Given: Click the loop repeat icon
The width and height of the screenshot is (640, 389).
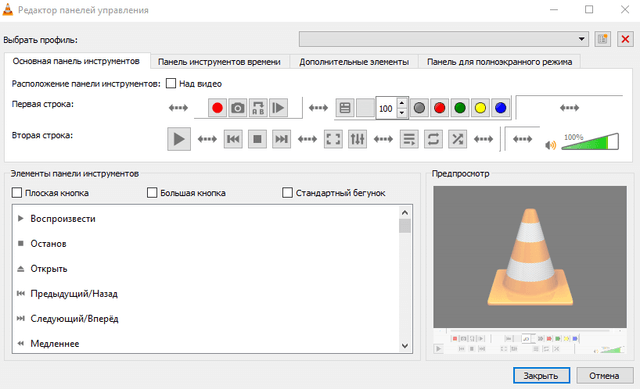Looking at the screenshot, I should tap(433, 139).
